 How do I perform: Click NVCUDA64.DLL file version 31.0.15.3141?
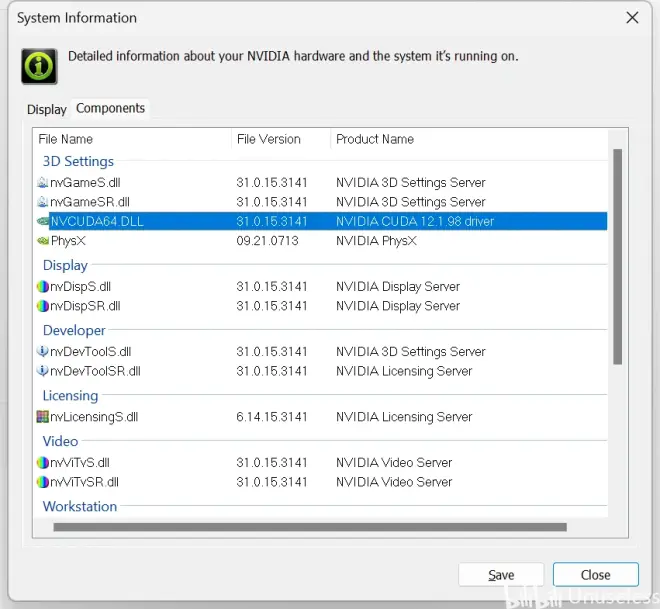click(271, 221)
